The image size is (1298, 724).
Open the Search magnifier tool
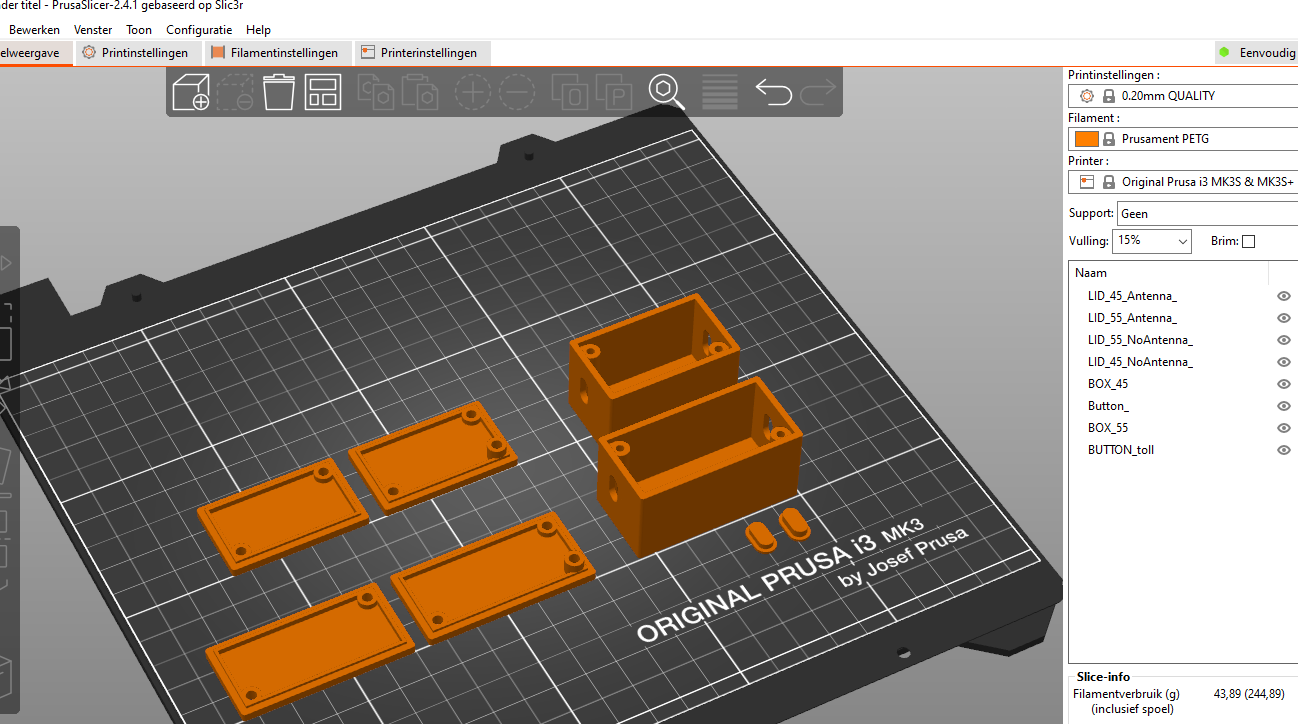pyautogui.click(x=667, y=92)
